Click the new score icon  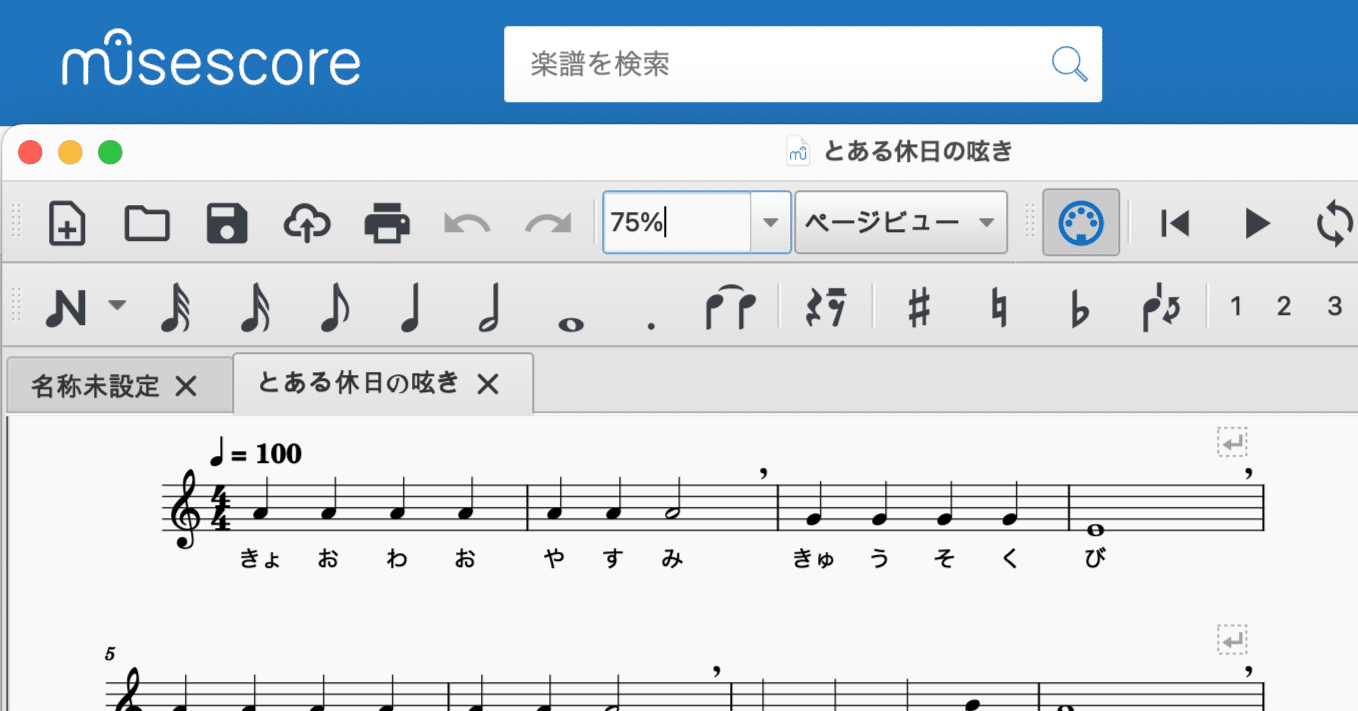(x=67, y=223)
